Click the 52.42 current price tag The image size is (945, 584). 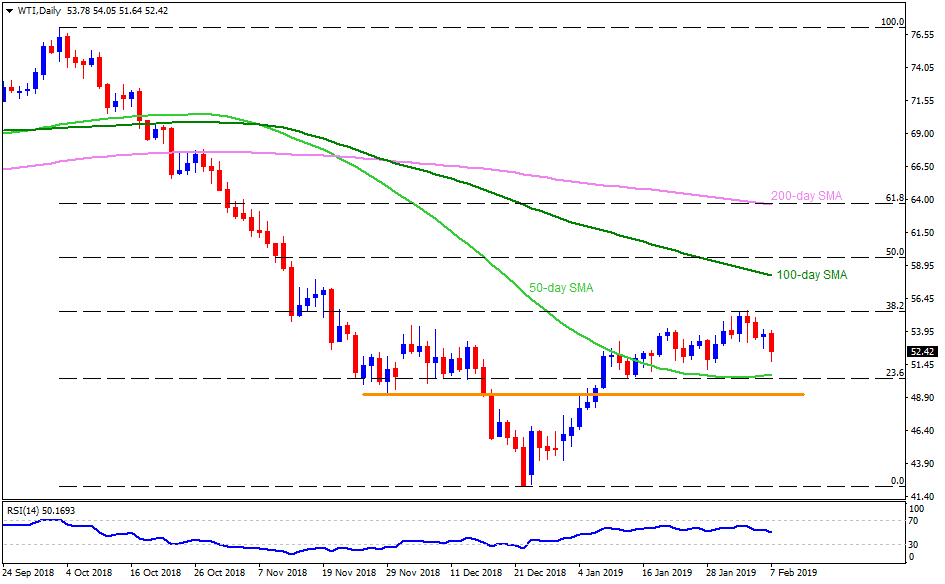tap(921, 351)
